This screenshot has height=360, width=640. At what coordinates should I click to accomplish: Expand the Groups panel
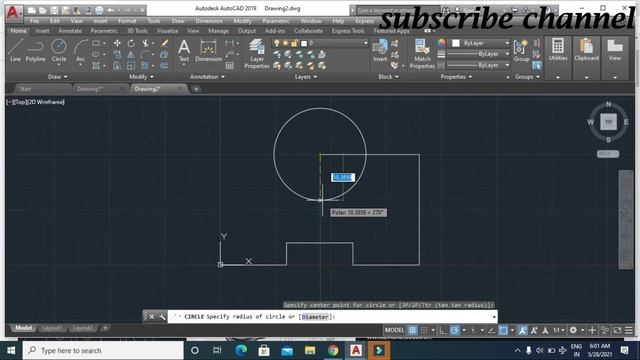[527, 77]
